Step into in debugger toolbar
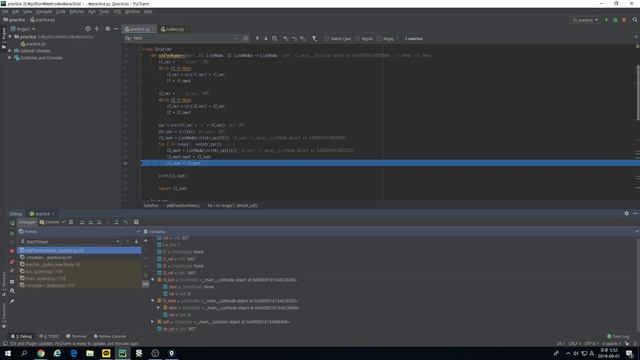Image resolution: width=640 pixels, height=360 pixels. coord(90,222)
